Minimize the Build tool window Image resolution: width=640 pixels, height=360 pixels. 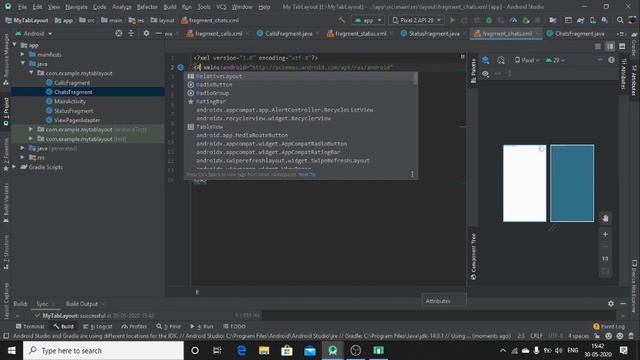pos(623,304)
